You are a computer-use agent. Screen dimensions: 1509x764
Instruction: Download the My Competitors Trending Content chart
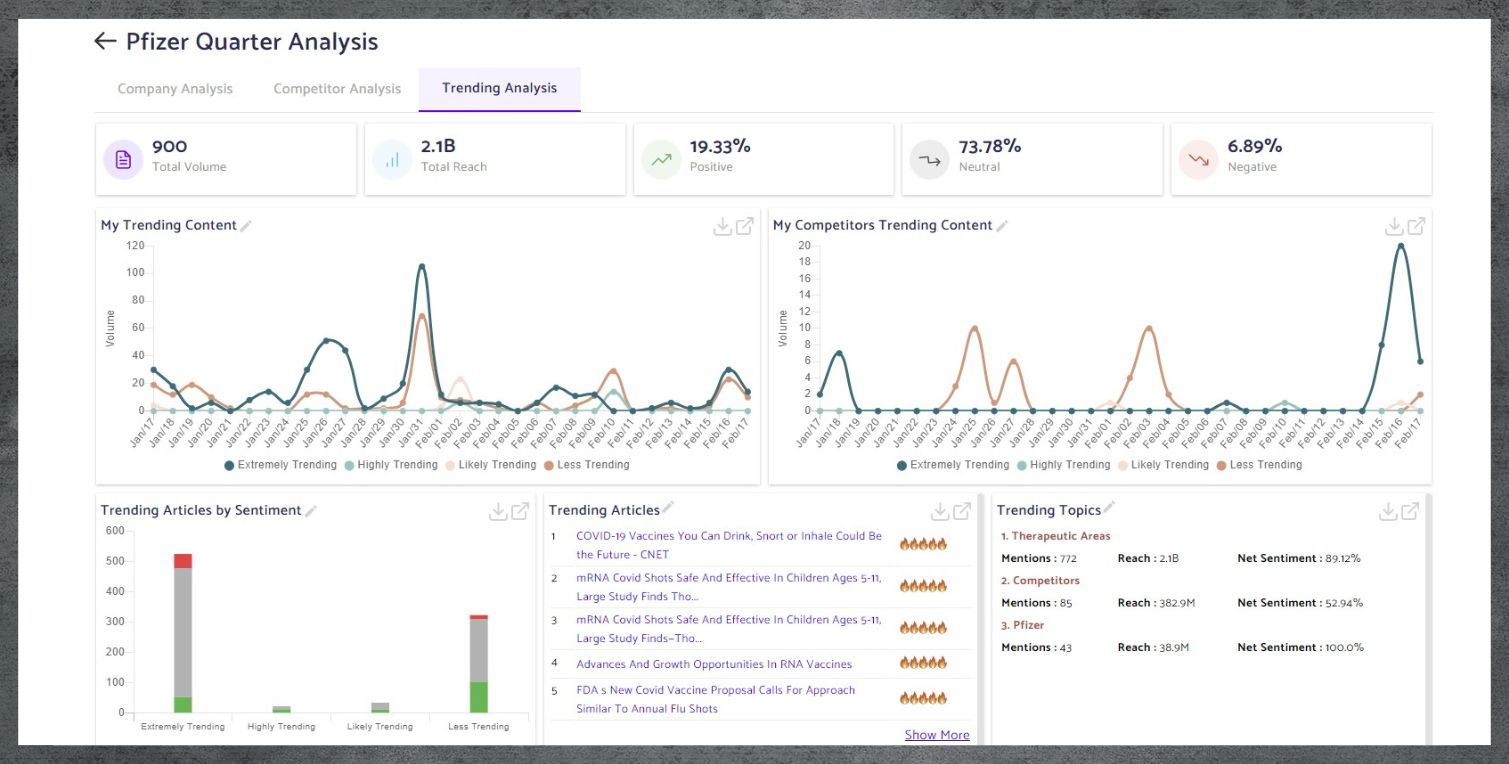(1394, 226)
